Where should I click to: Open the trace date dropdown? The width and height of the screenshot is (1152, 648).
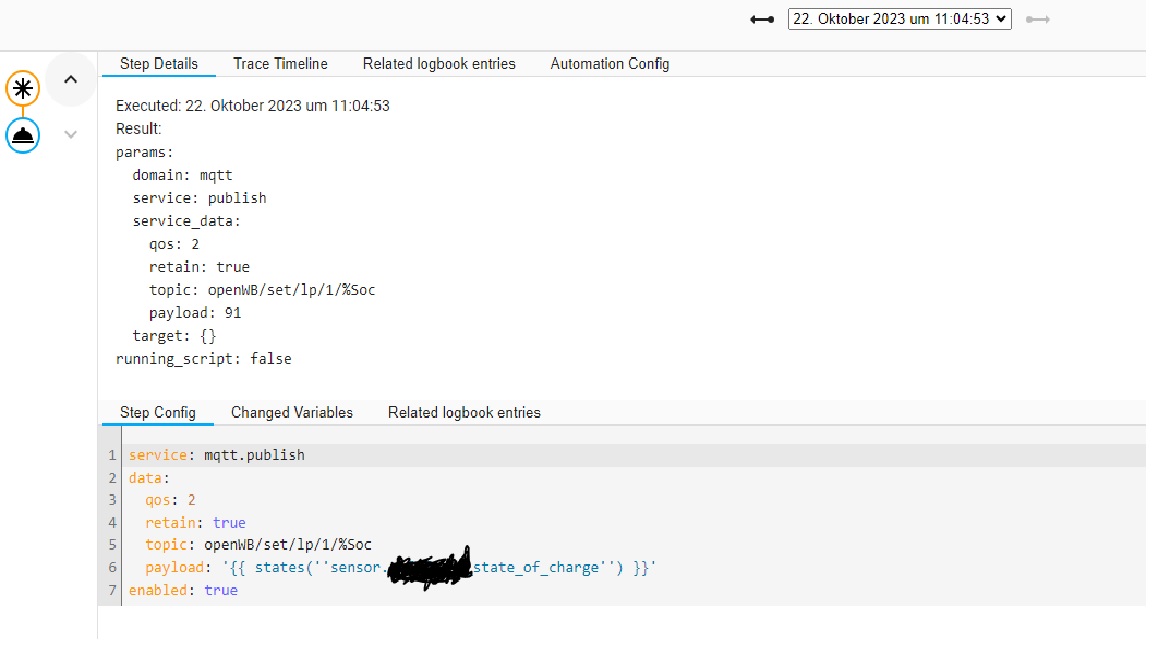point(899,19)
